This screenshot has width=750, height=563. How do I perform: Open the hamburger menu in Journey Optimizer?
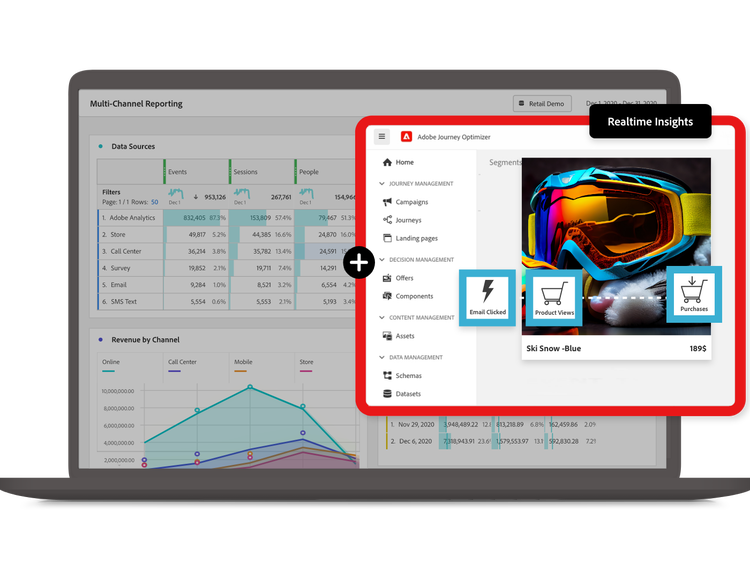pos(382,137)
